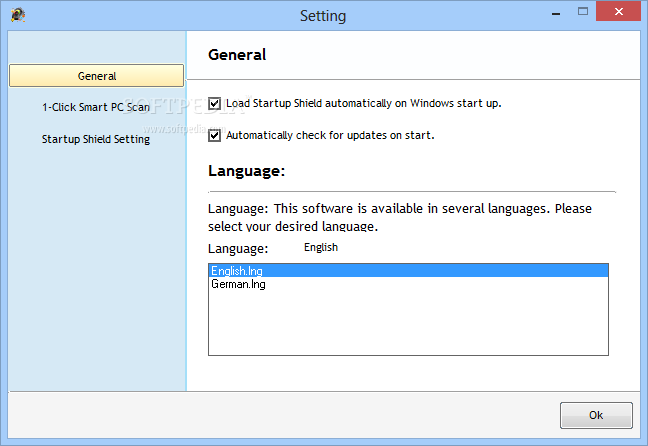Click the bold 'Language:' section heading
Screen dimensions: 648x446
click(247, 171)
